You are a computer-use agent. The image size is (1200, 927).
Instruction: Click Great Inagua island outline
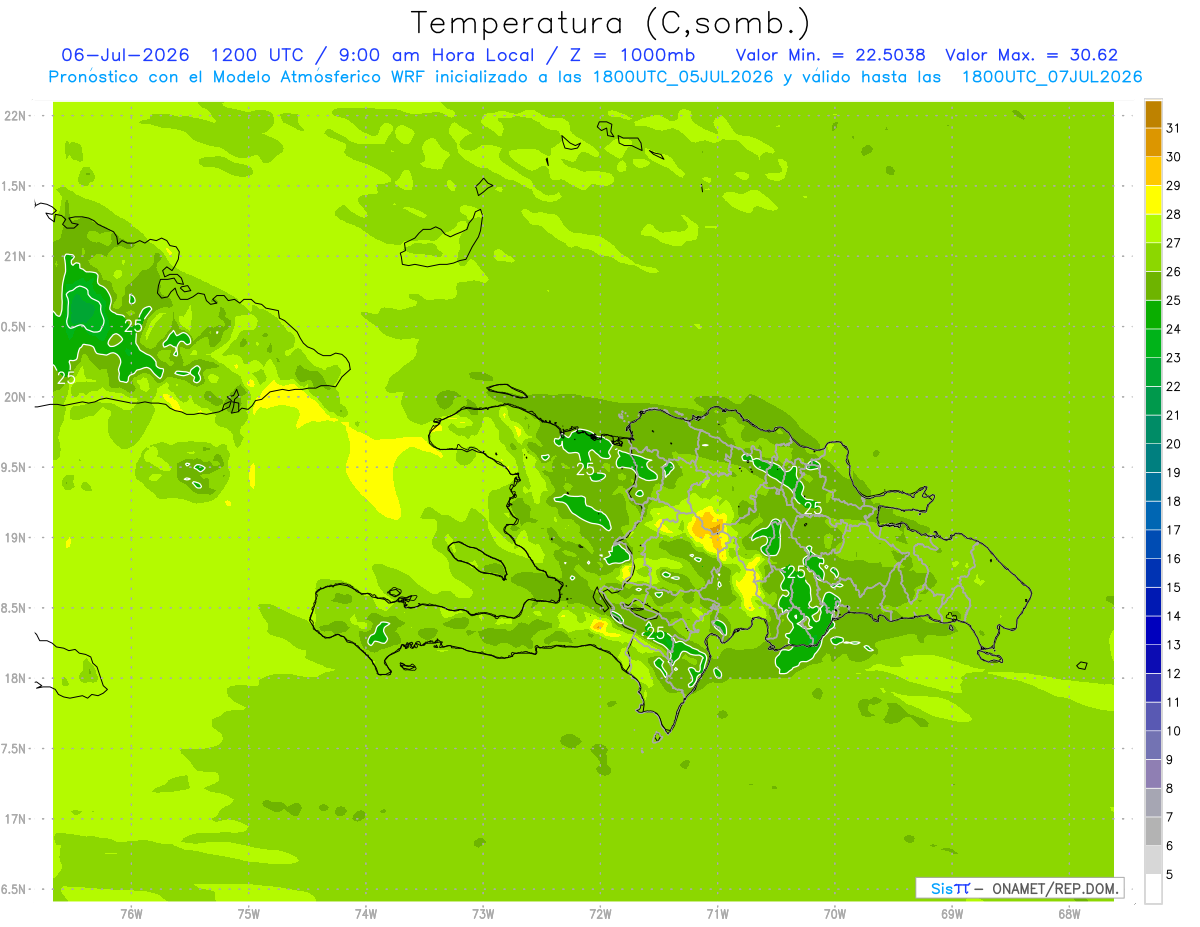tap(441, 239)
